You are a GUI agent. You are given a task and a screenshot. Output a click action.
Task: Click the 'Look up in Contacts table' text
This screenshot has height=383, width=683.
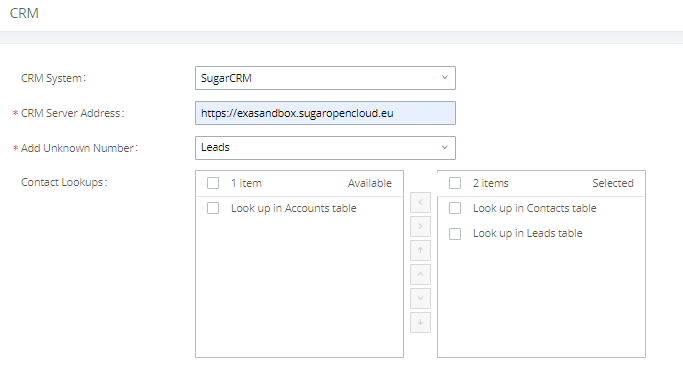tap(534, 208)
